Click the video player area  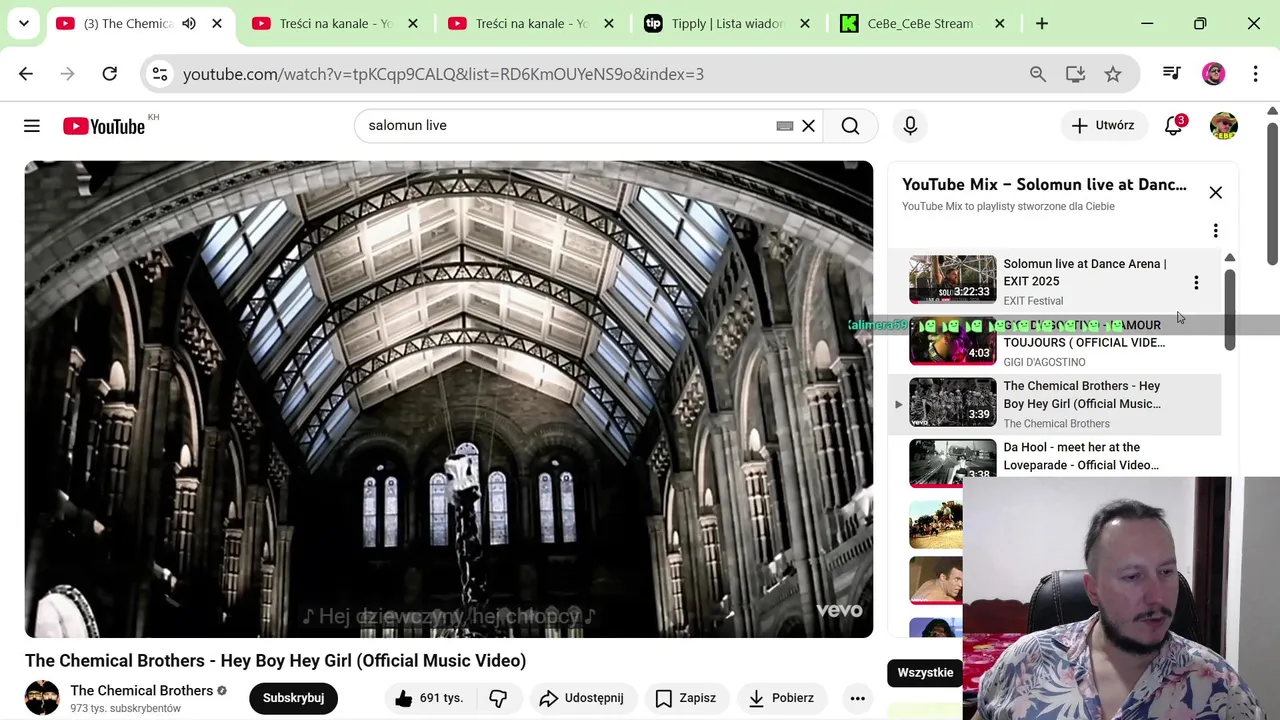point(449,399)
